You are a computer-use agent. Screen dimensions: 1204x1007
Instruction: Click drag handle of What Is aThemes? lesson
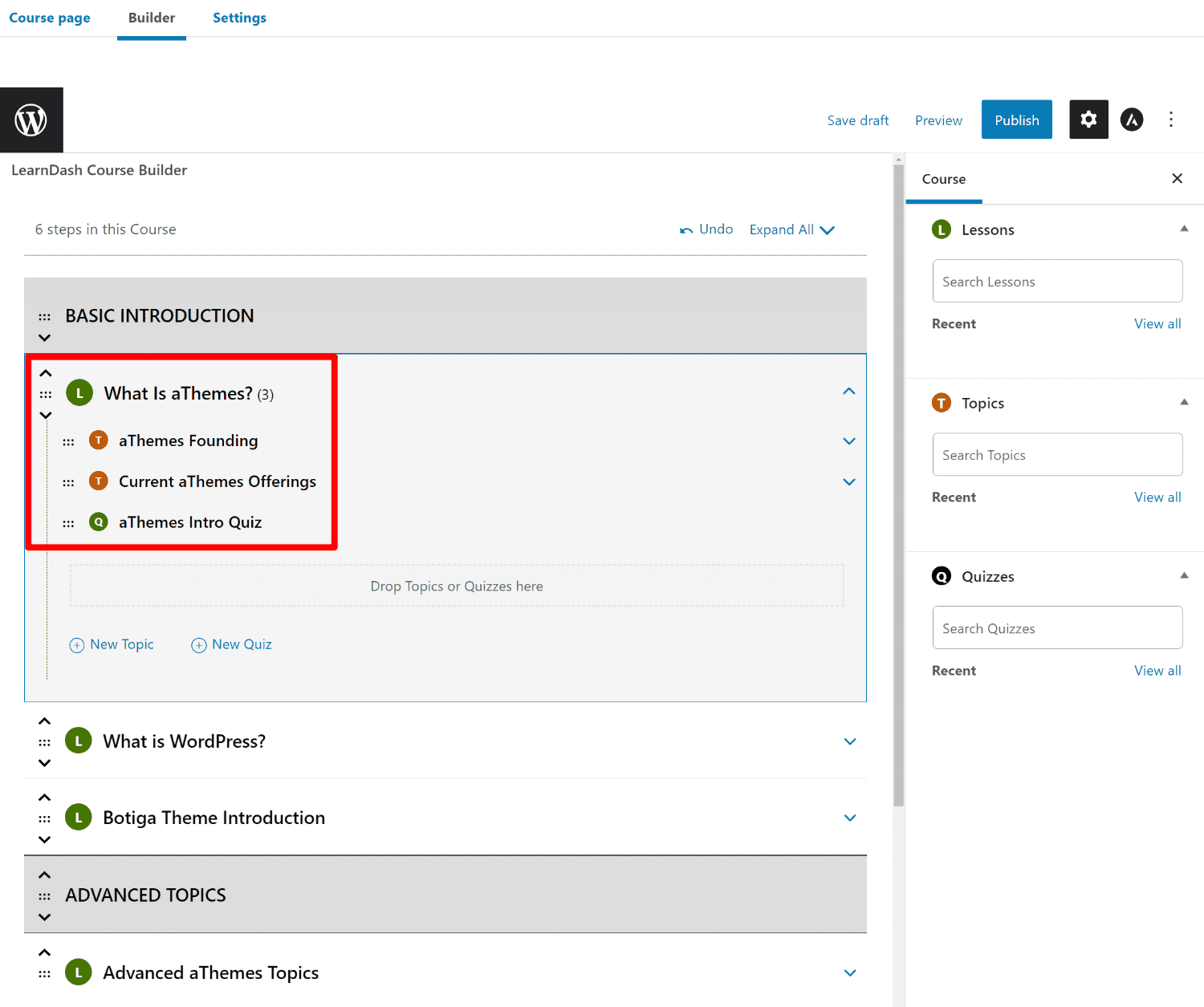tap(46, 394)
